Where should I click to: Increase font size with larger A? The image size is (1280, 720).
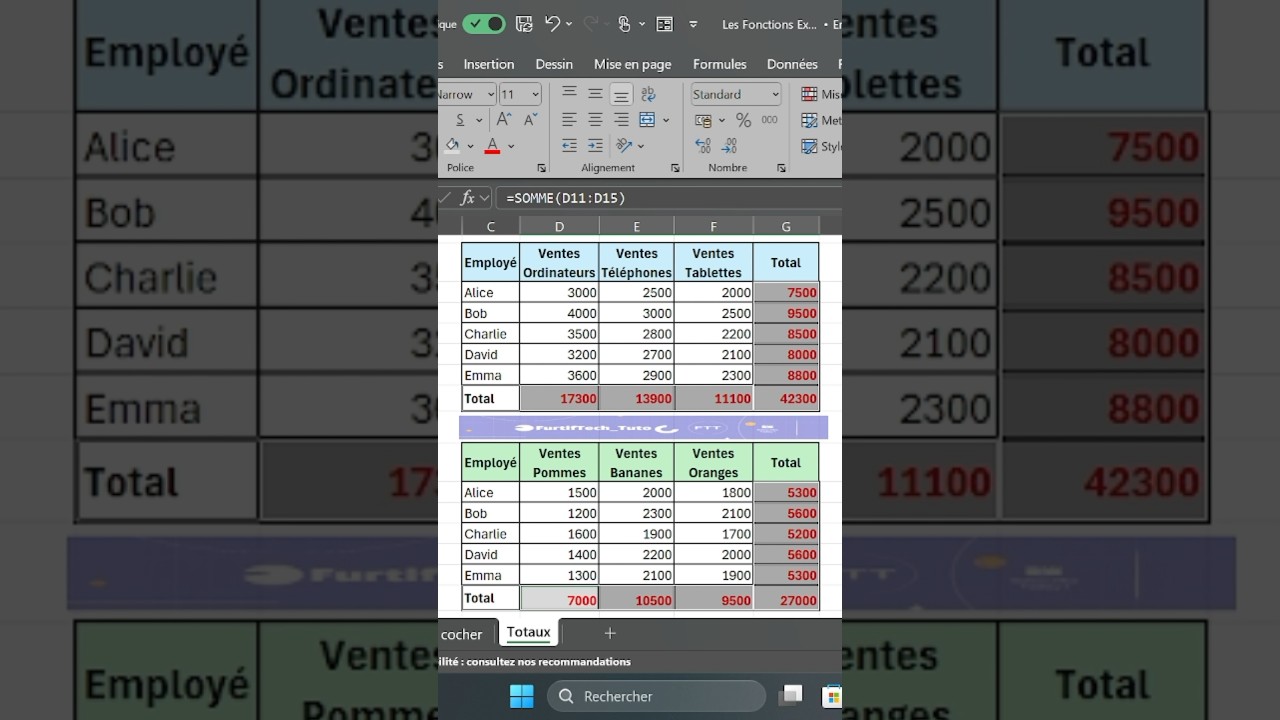click(x=503, y=120)
